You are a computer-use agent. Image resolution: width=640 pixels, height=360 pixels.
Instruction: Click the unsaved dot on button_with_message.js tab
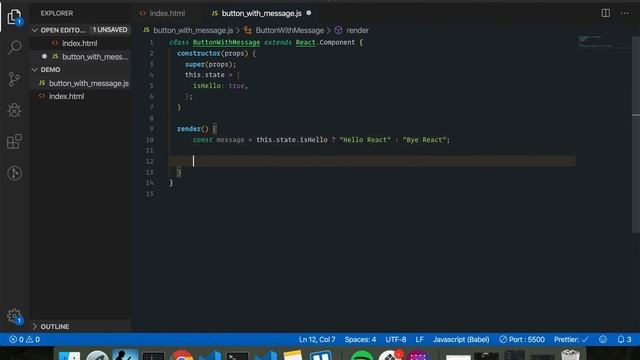click(x=309, y=13)
